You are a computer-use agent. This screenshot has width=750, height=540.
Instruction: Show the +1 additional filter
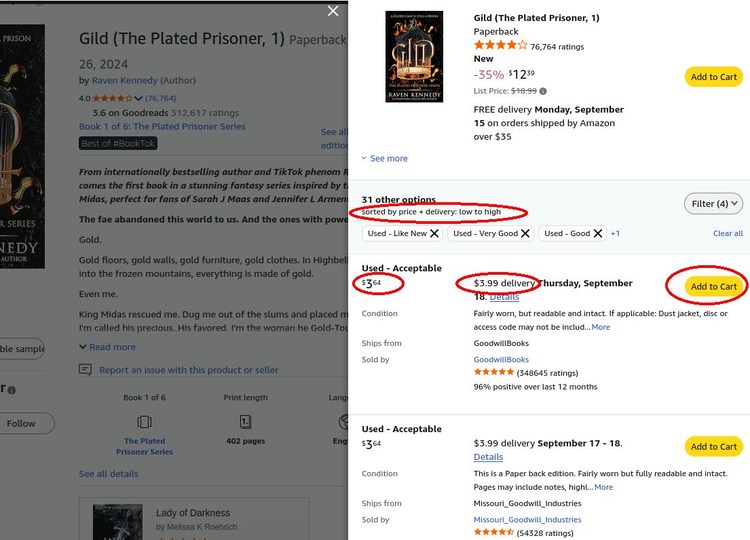[615, 233]
